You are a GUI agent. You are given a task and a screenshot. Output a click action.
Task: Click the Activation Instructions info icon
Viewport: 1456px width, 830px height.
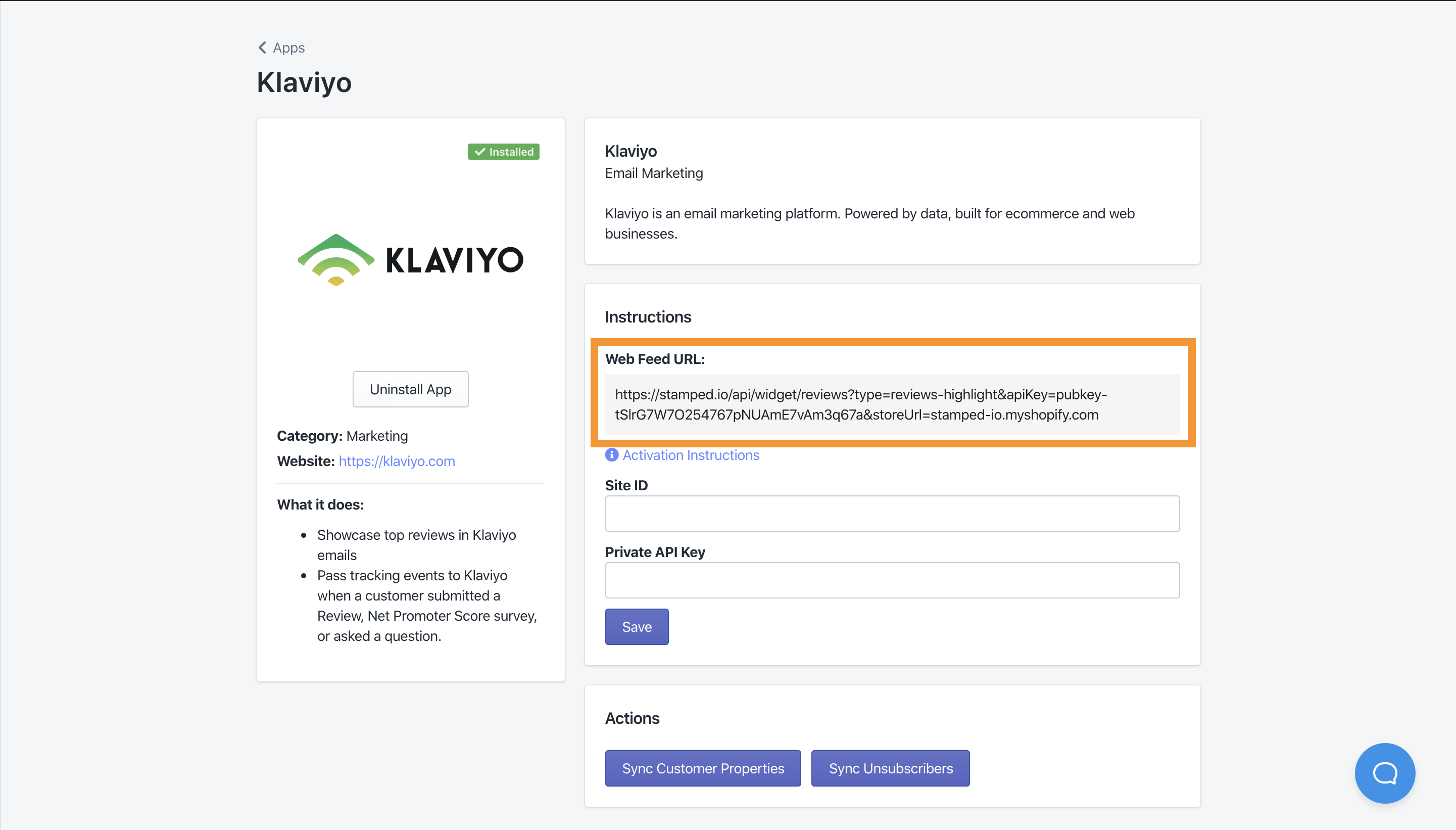611,455
